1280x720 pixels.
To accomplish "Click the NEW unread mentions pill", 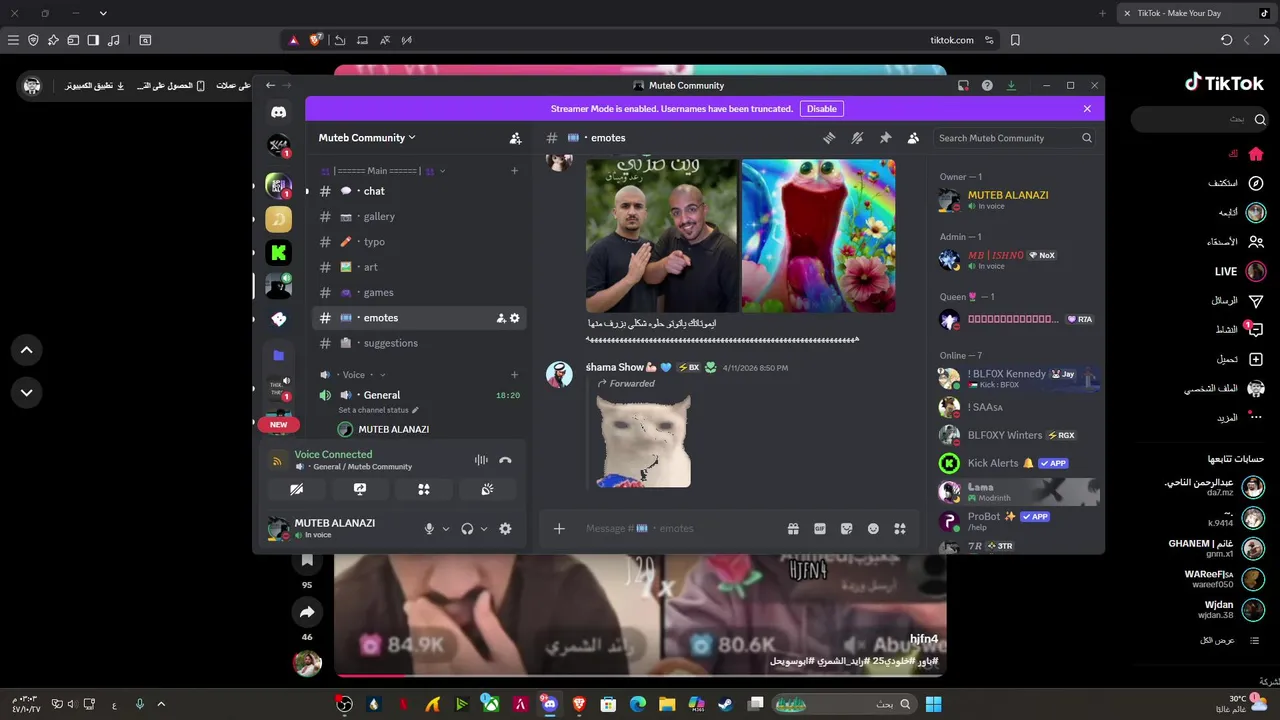I will (278, 425).
